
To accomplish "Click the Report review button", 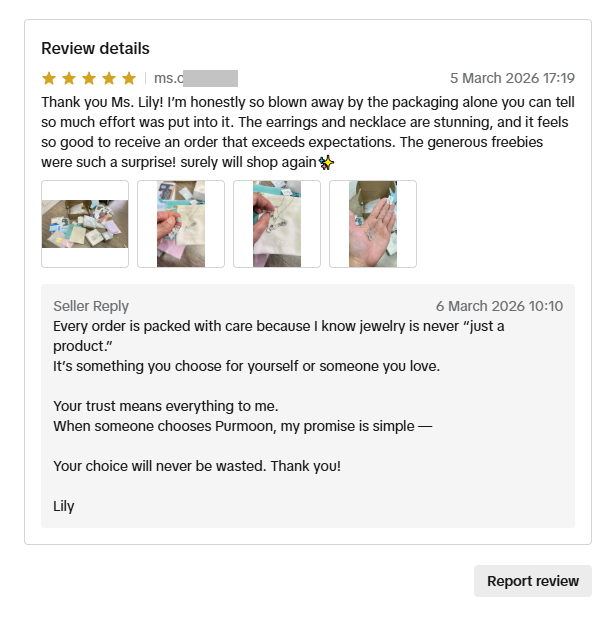I will (x=533, y=581).
